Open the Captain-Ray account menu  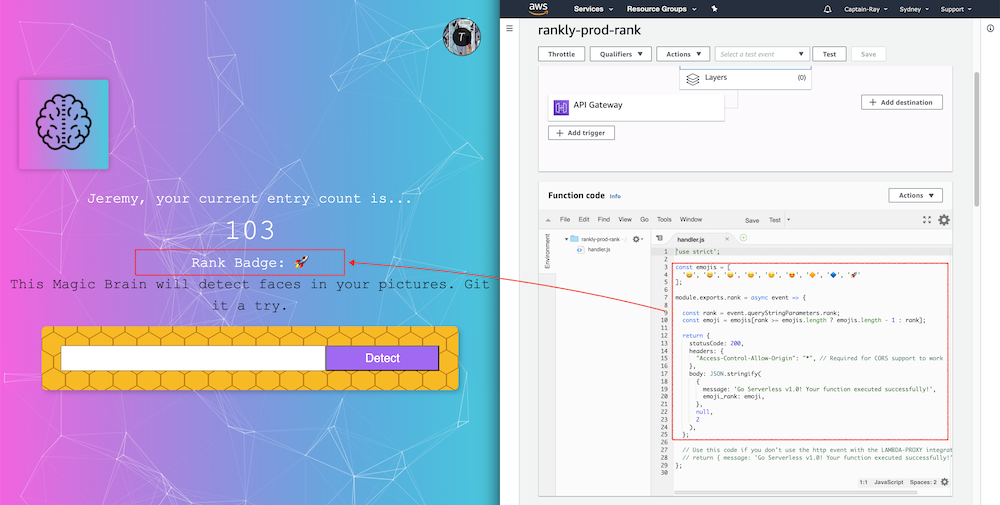coord(865,9)
